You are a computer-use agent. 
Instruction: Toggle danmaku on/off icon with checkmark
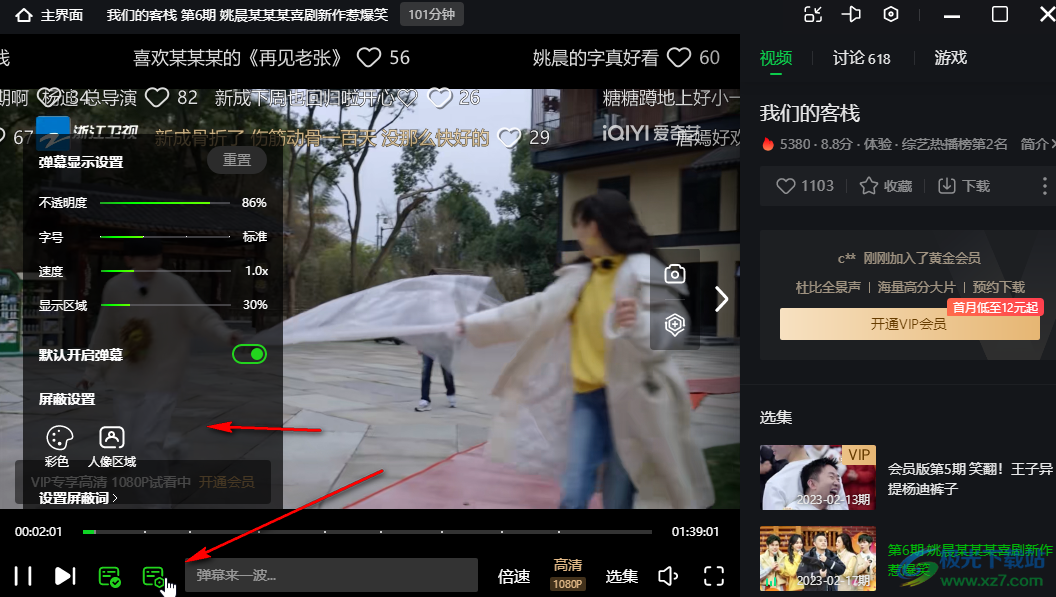(109, 576)
